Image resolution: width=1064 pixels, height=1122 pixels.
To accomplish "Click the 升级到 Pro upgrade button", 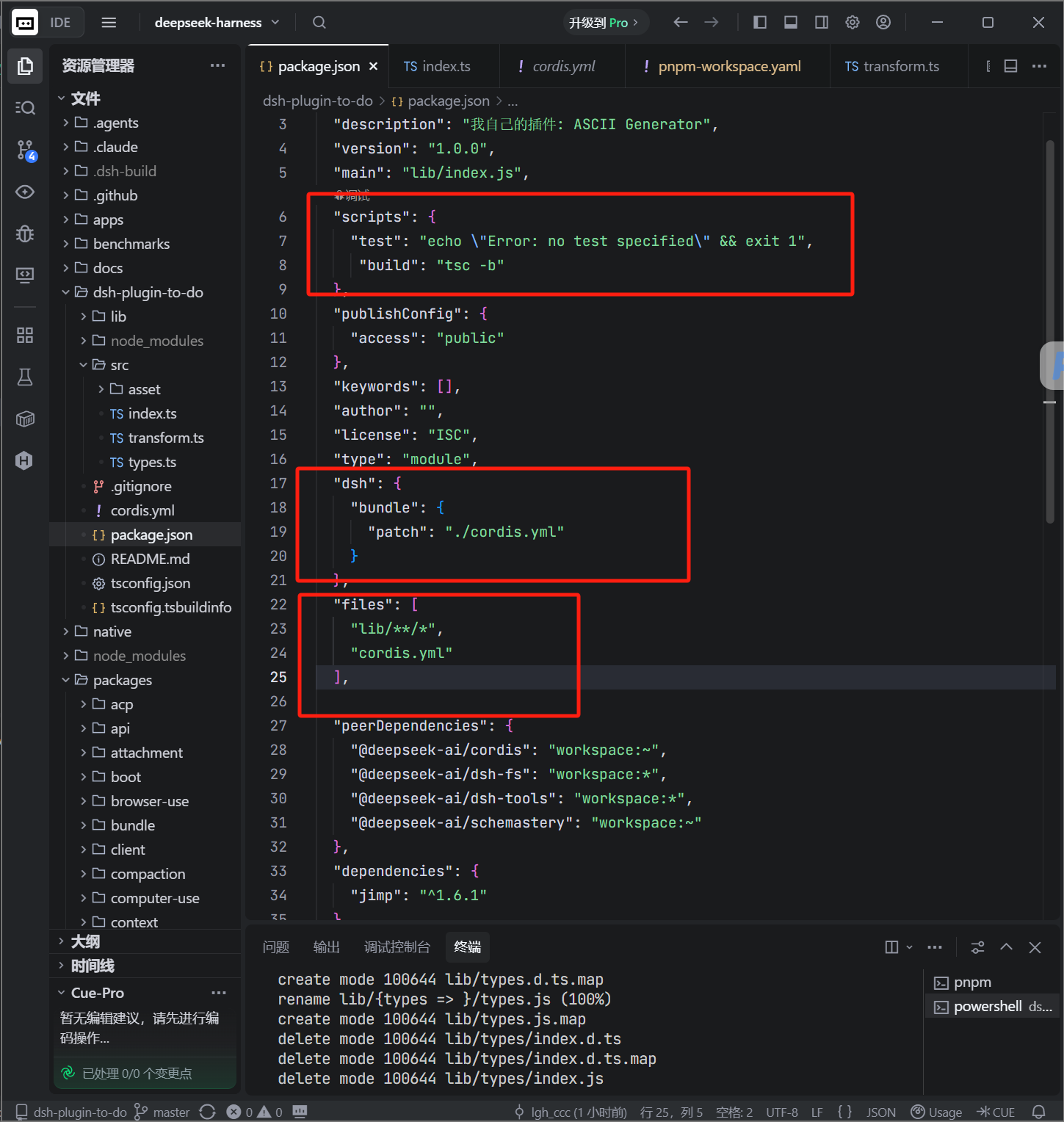I will click(606, 23).
